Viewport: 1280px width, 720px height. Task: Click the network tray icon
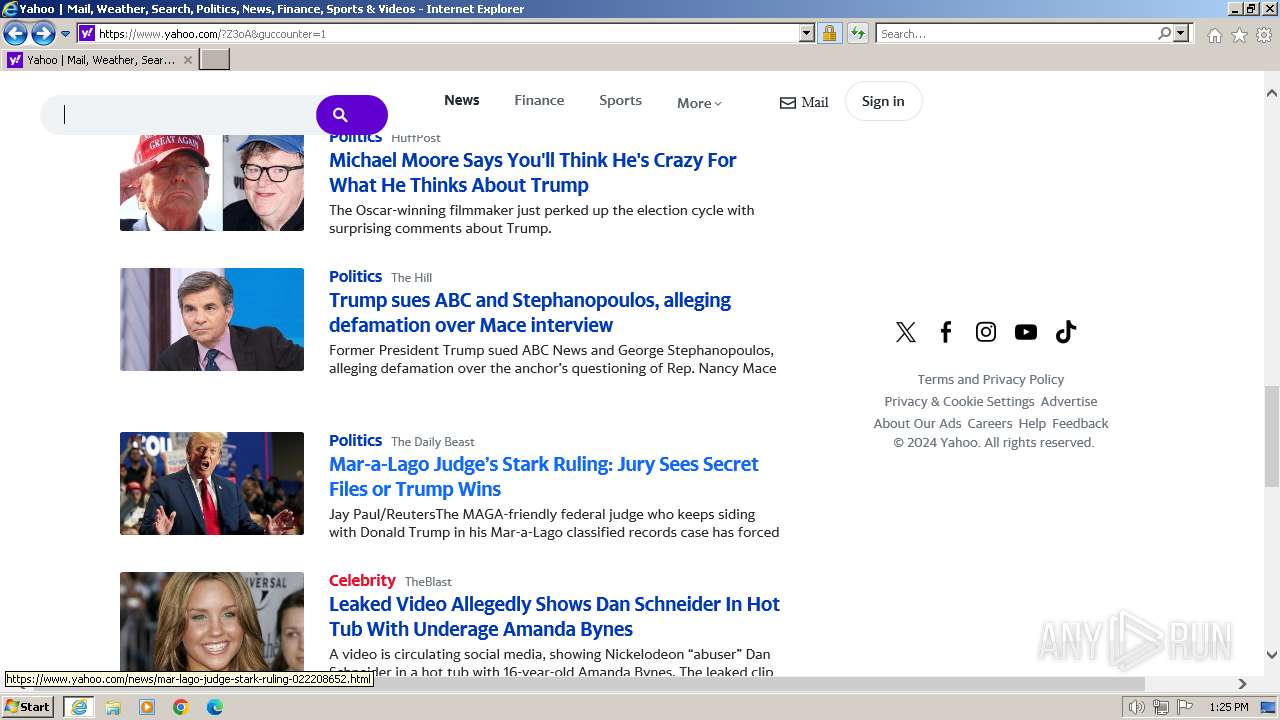click(1161, 707)
